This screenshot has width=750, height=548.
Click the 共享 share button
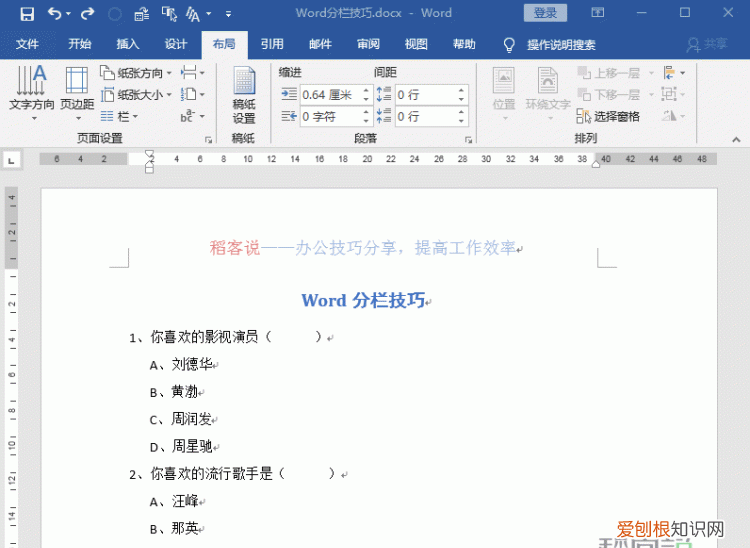[x=707, y=44]
